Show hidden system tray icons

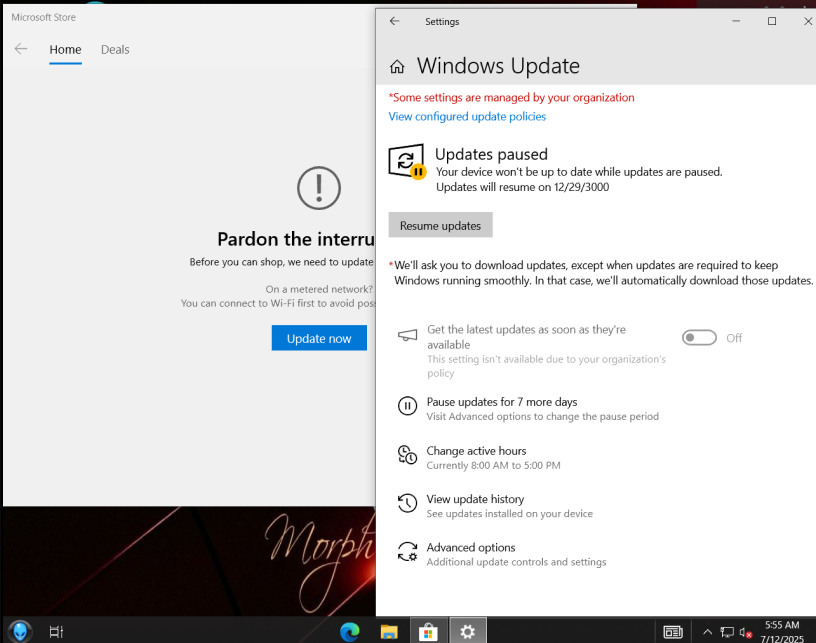tap(707, 632)
